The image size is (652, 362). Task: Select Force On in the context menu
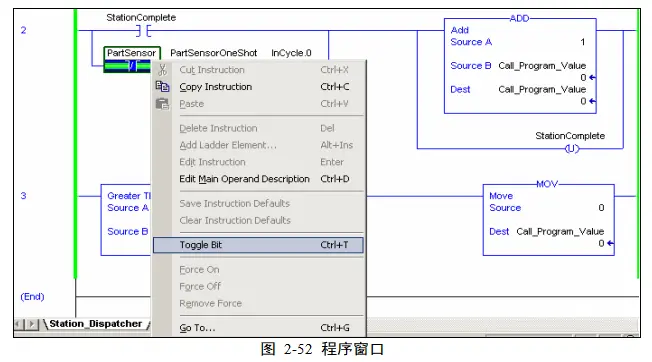pyautogui.click(x=258, y=270)
